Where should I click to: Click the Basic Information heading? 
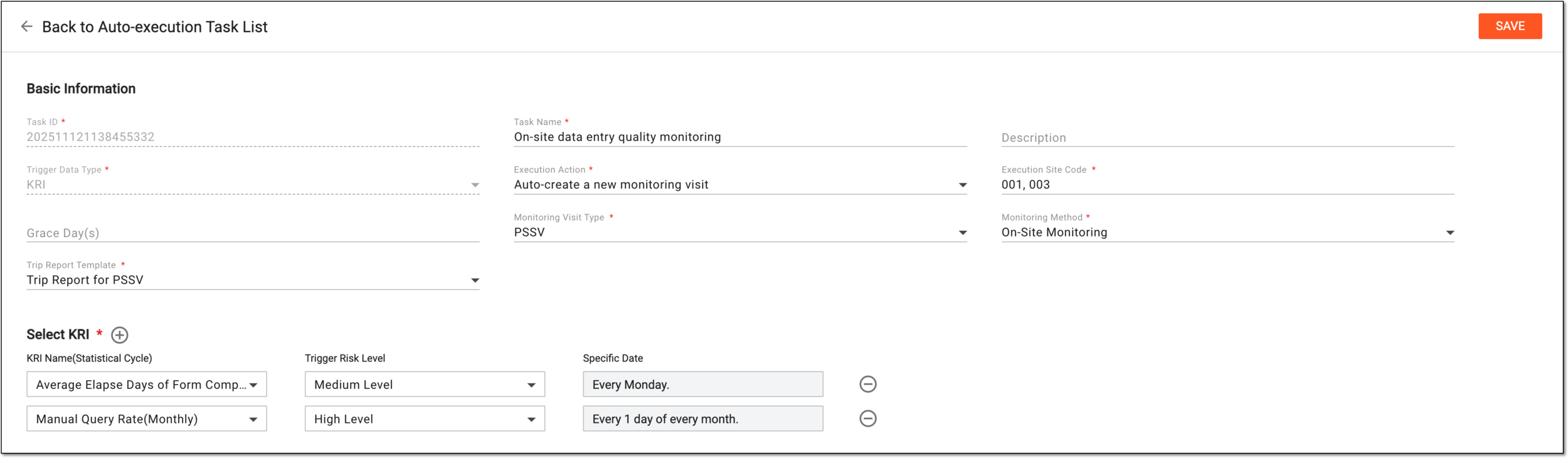pos(81,88)
